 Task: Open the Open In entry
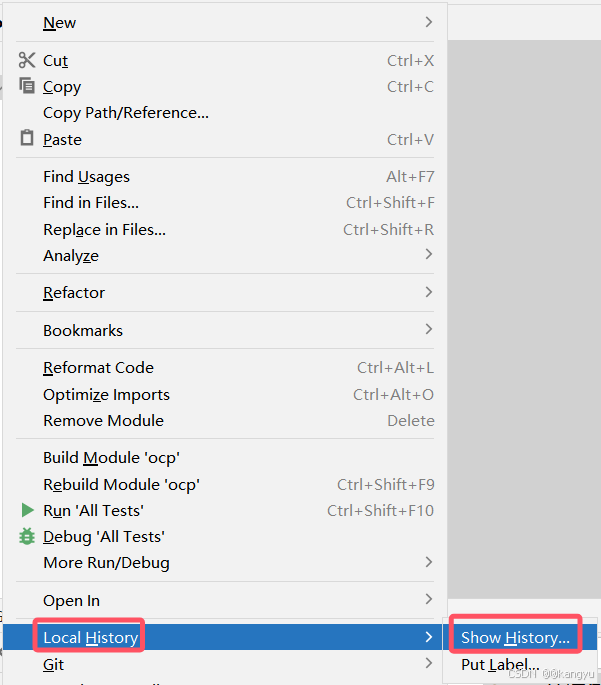tap(225, 601)
